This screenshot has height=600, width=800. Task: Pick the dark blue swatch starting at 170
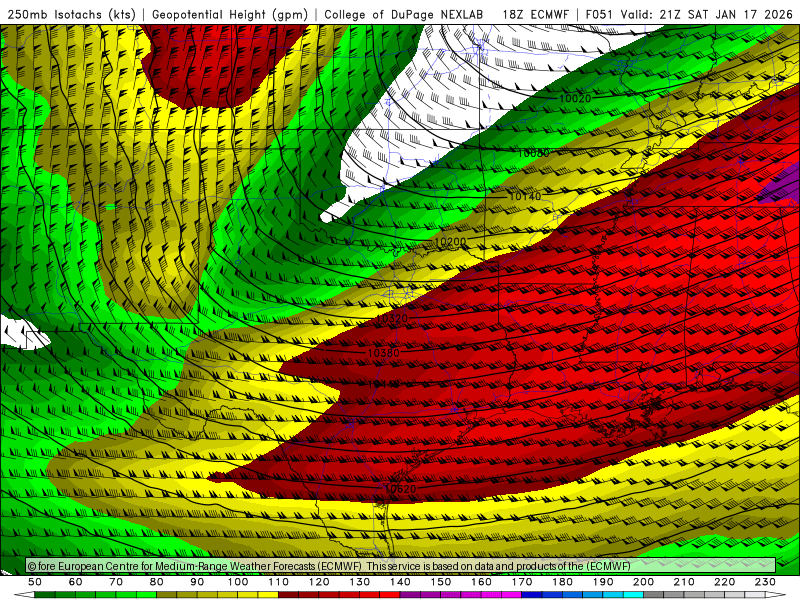(532, 595)
